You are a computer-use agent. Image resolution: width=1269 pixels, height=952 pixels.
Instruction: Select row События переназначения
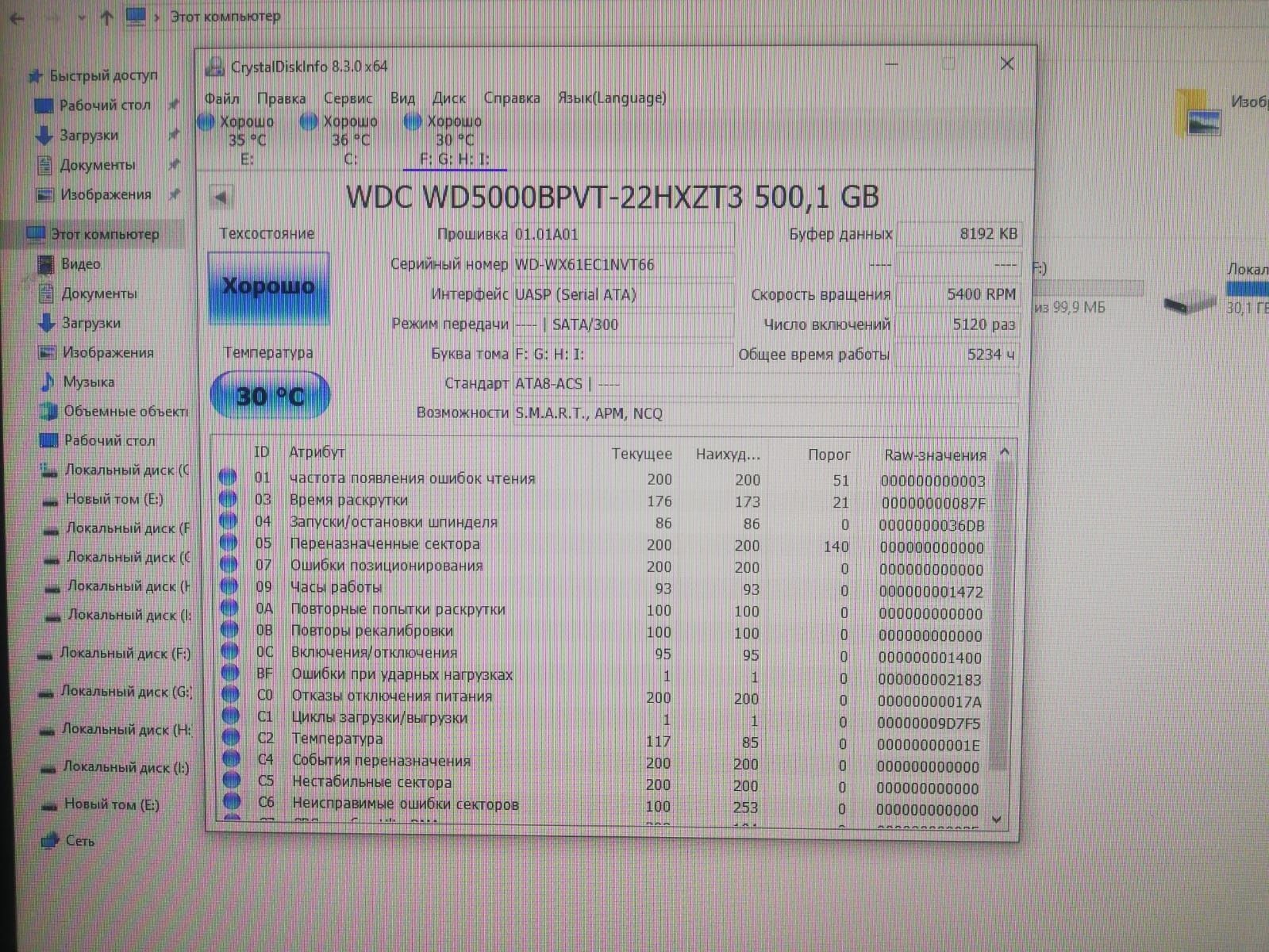(x=603, y=762)
